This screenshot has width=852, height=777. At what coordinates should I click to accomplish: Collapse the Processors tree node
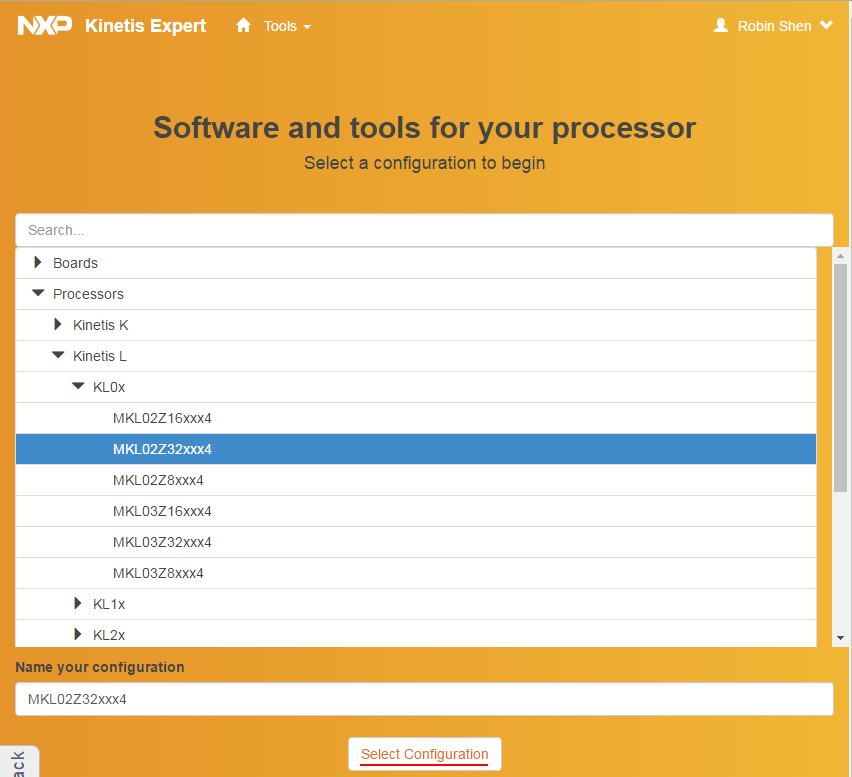[38, 293]
